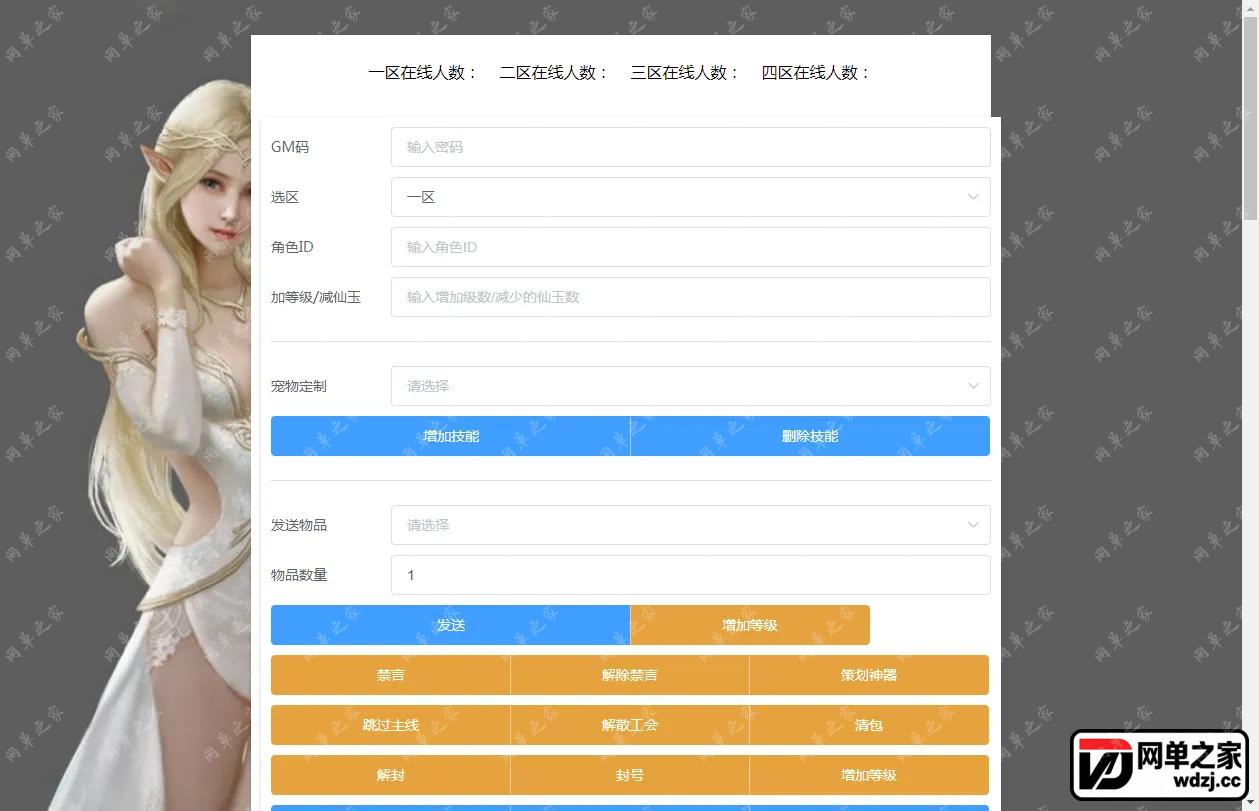Click the 跳过主线 button
The height and width of the screenshot is (811, 1259).
391,725
